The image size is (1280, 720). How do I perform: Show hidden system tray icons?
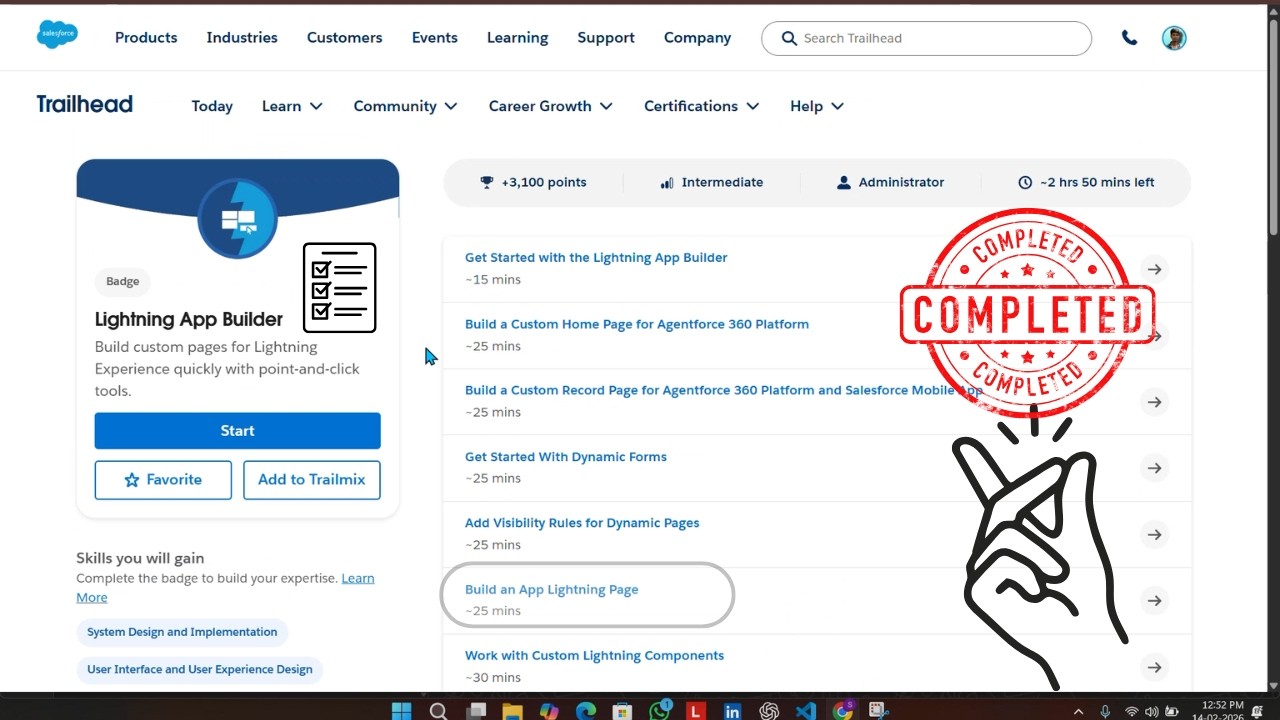point(1078,711)
